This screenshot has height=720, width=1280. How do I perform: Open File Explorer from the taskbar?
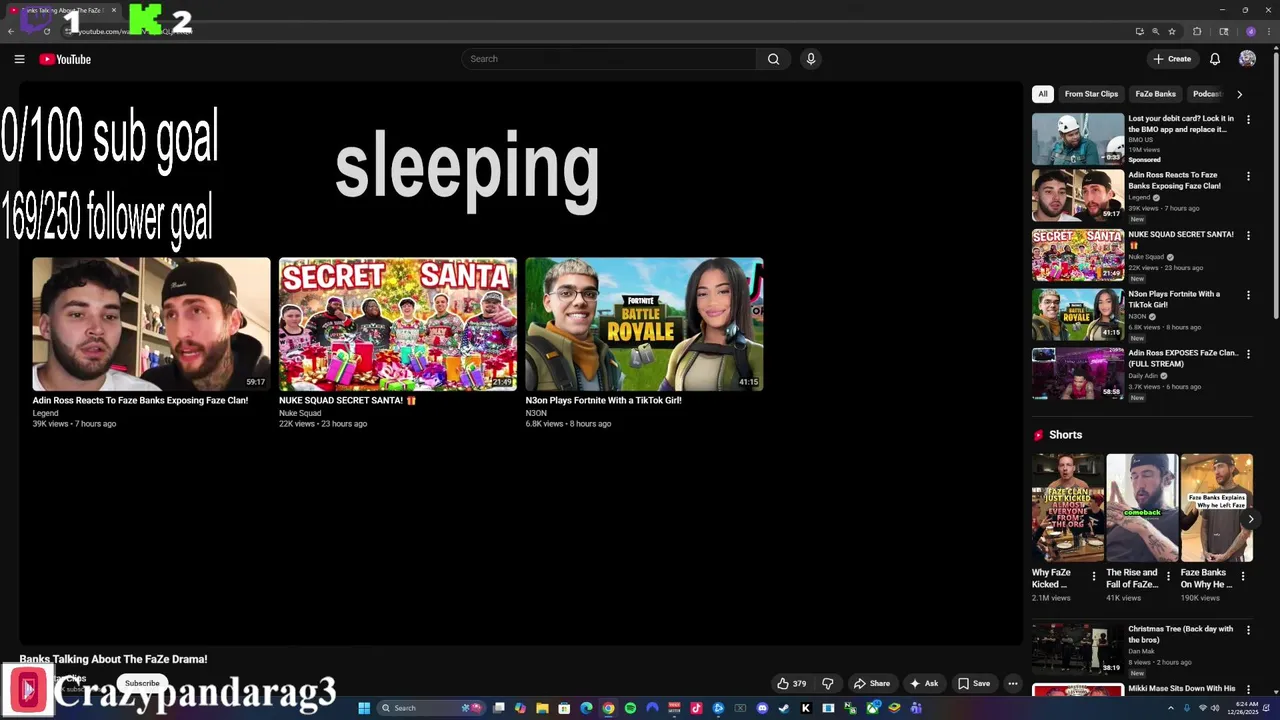542,708
